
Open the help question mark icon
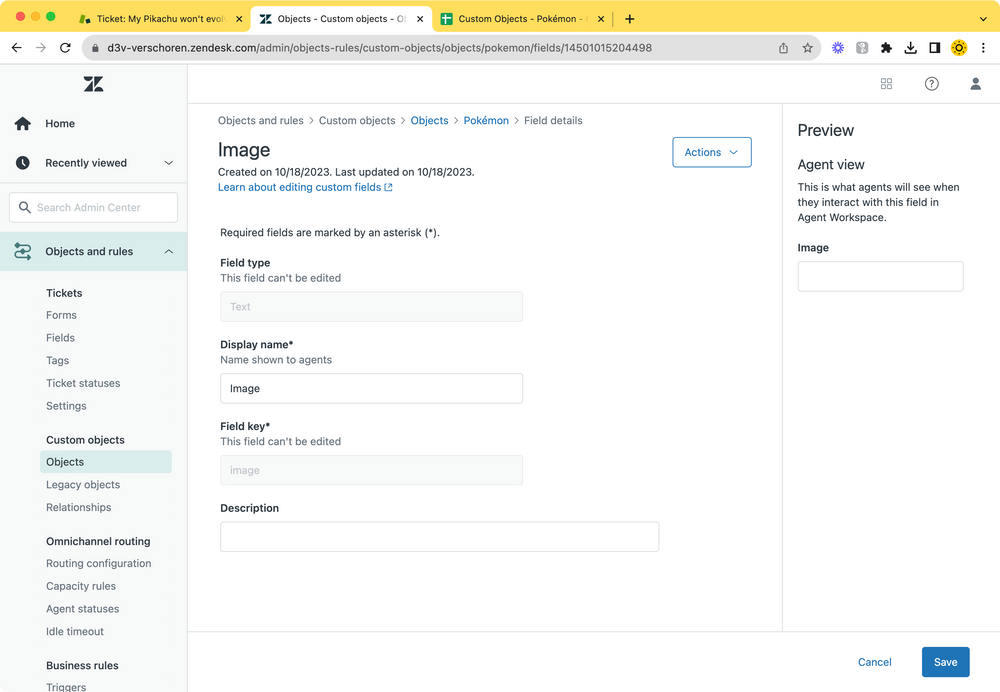[931, 84]
